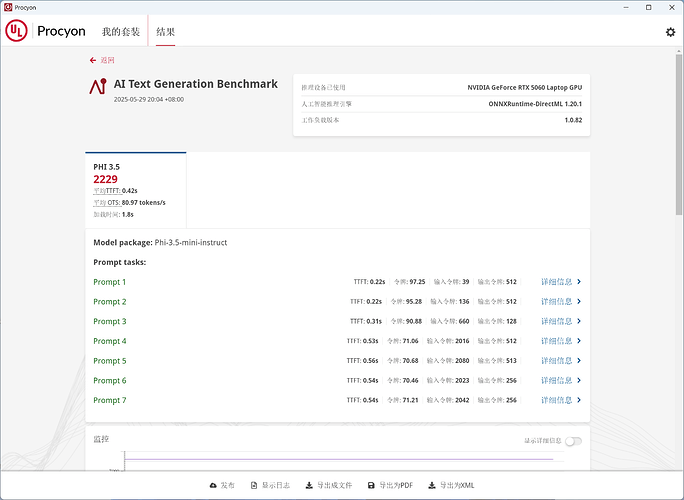Select the PHI 3.5 score tab
This screenshot has height=500, width=684.
pyautogui.click(x=135, y=187)
